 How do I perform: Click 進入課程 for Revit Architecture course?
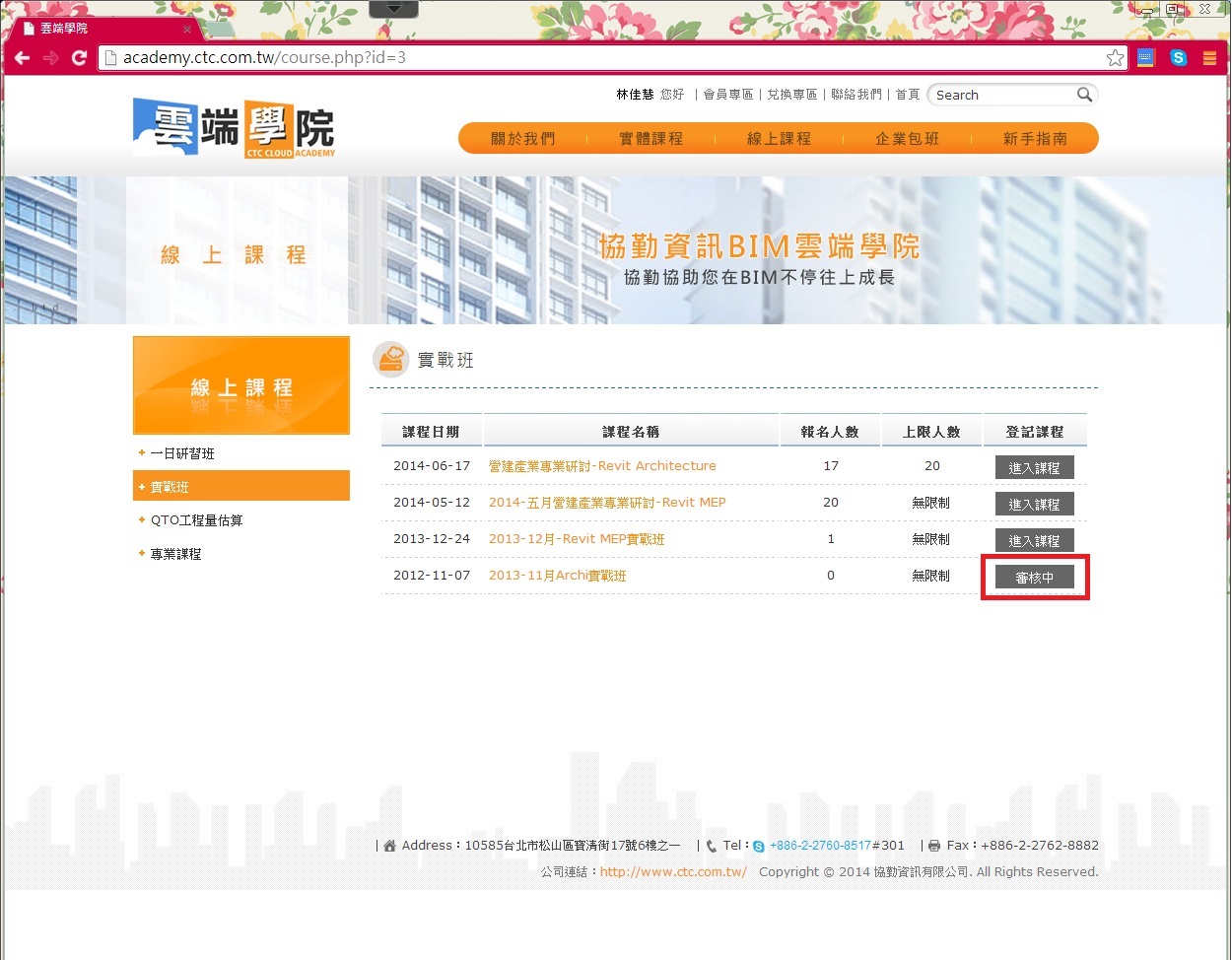click(x=1034, y=468)
